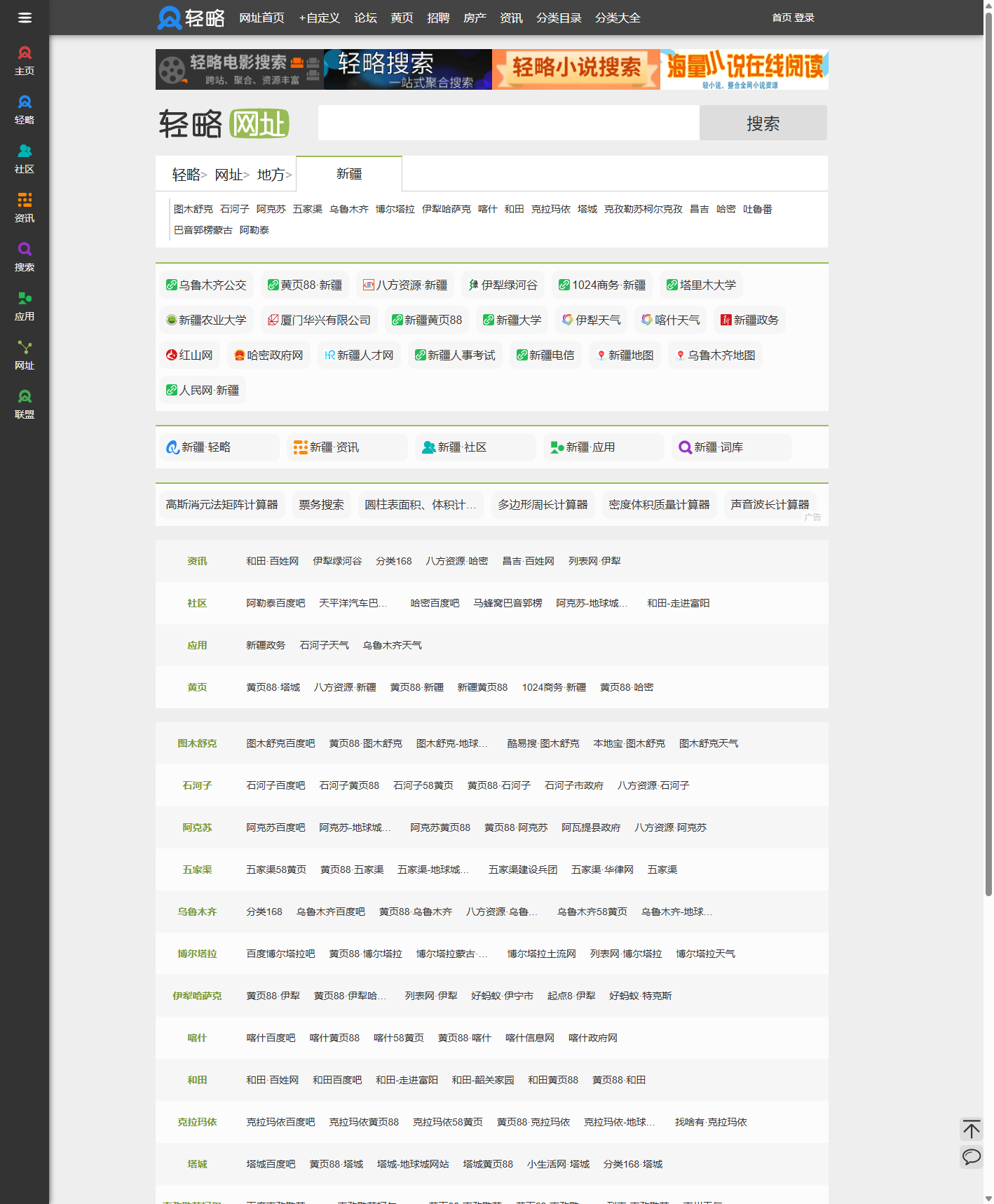The height and width of the screenshot is (1204, 994).
Task: Select the 新疆 tab
Action: tap(349, 174)
